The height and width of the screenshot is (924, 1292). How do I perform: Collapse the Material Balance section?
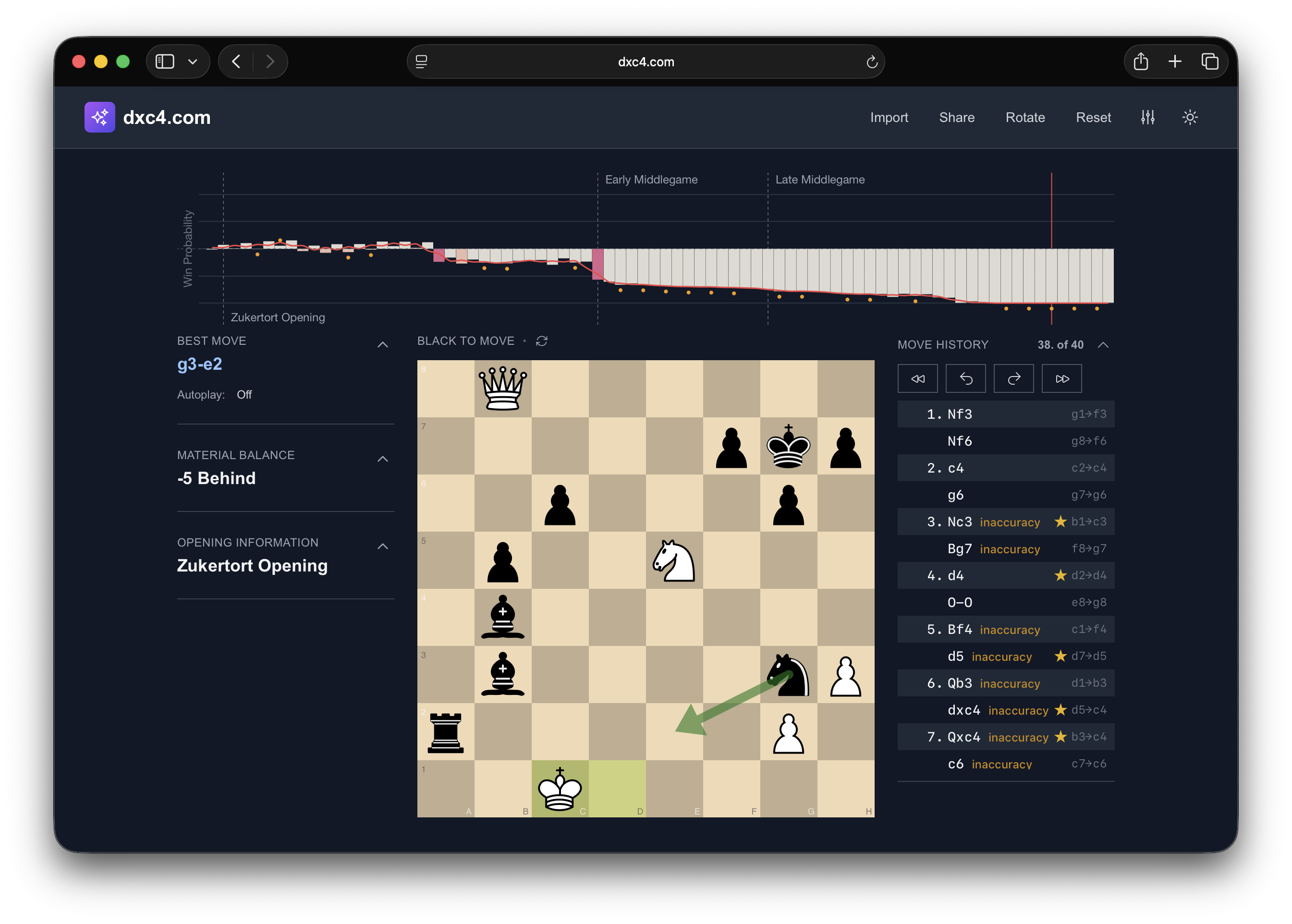[383, 459]
